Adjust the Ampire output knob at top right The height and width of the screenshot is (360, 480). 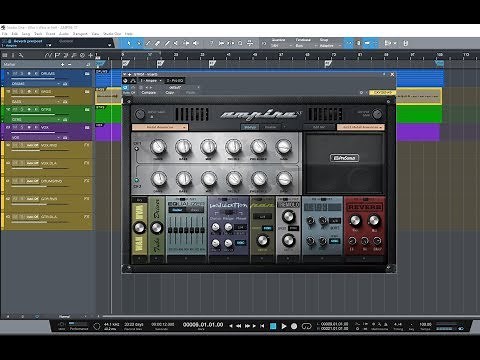tap(377, 114)
